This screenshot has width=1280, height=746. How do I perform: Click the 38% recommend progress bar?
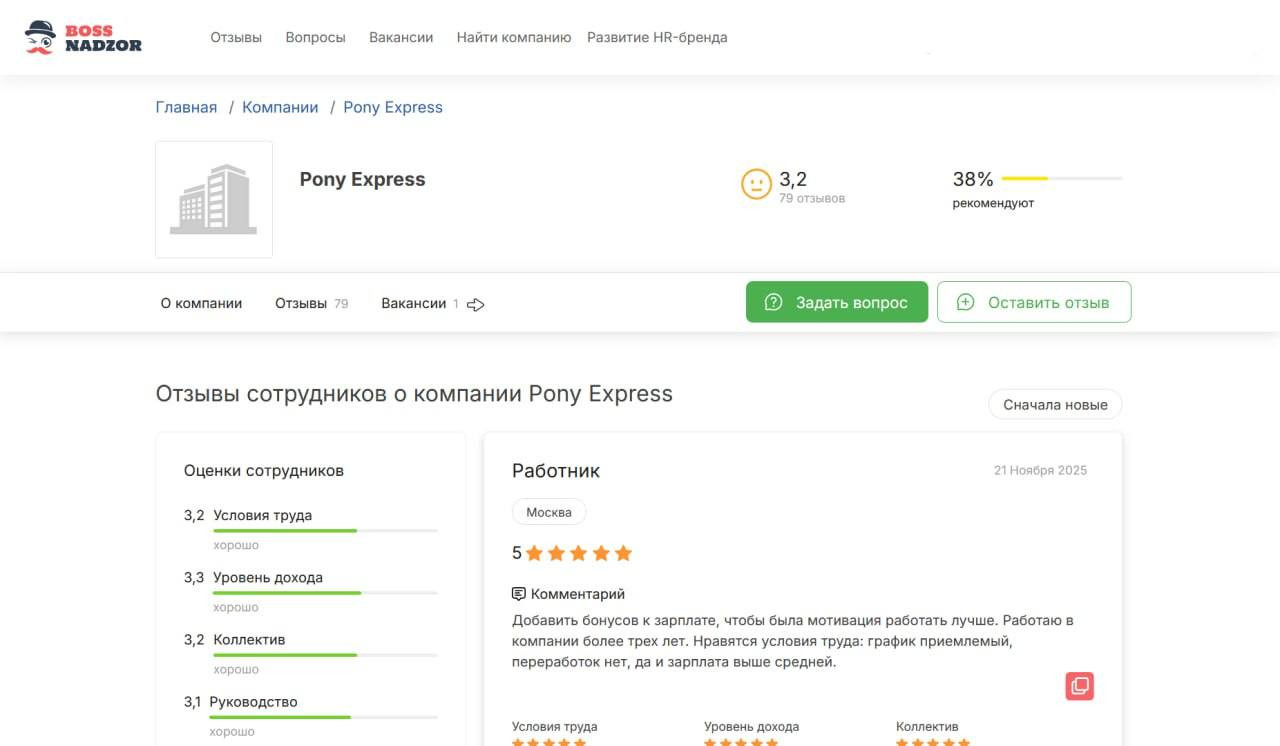1062,178
